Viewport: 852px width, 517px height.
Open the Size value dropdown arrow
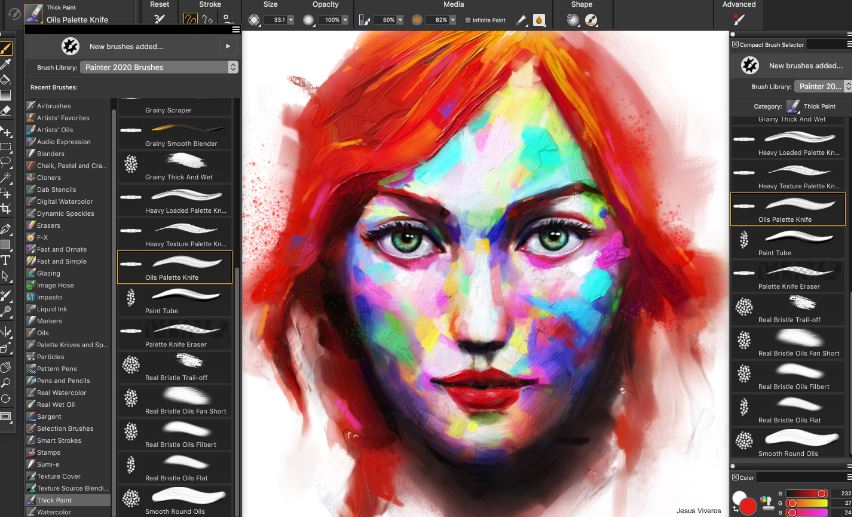coord(291,20)
